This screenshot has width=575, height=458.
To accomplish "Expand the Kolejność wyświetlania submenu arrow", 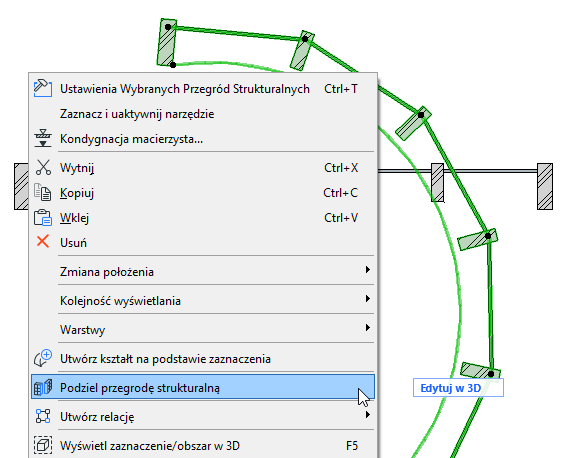I will [367, 298].
